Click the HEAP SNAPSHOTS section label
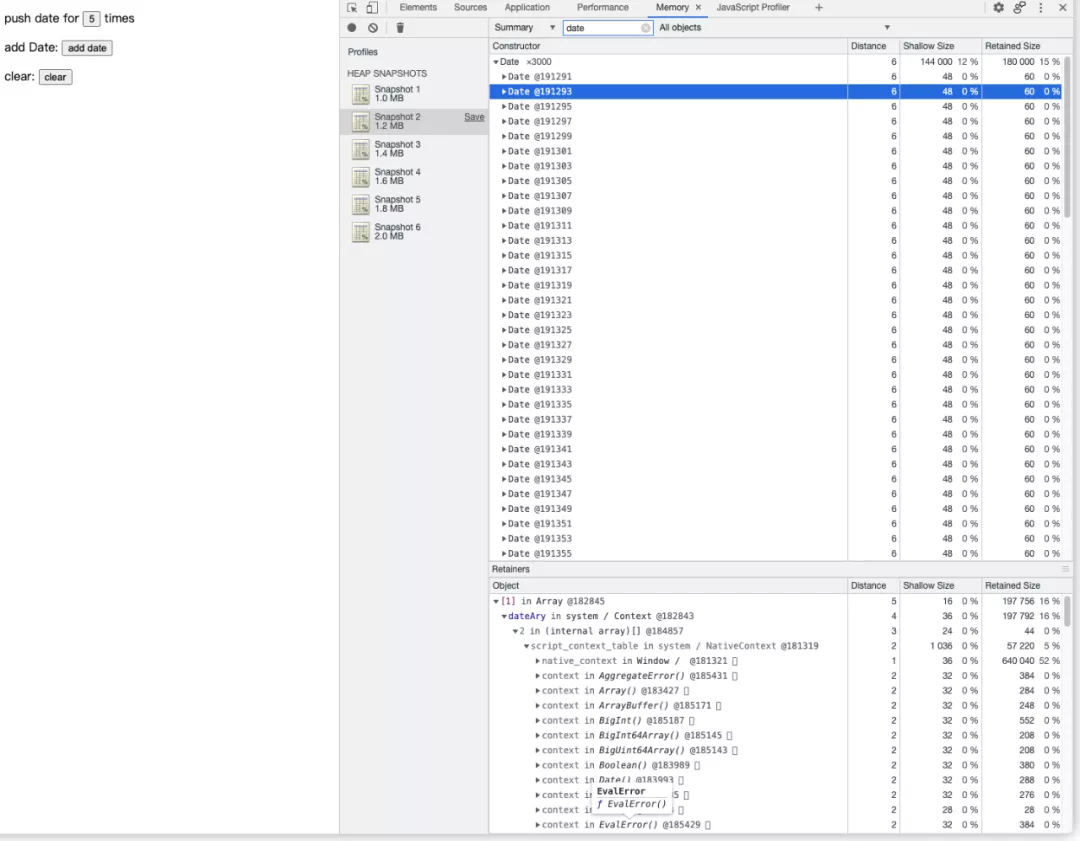This screenshot has width=1080, height=841. click(x=387, y=74)
